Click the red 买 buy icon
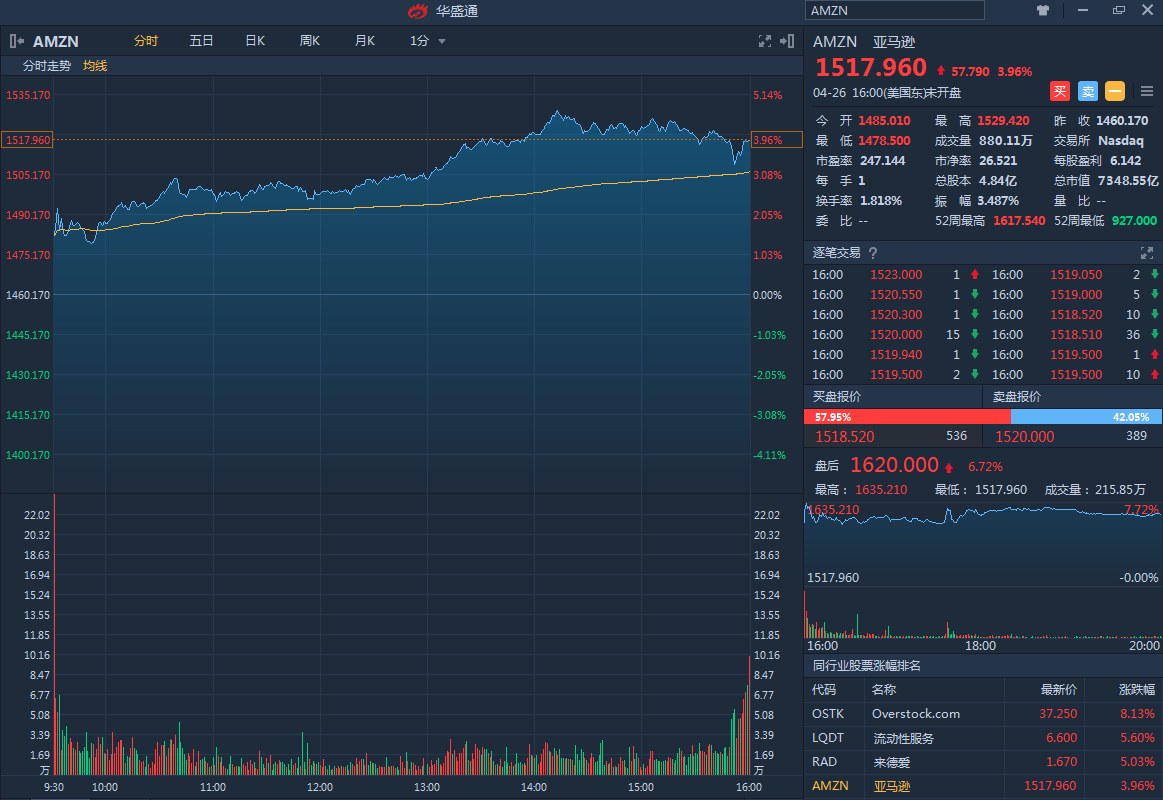This screenshot has height=800, width=1163. 1060,91
